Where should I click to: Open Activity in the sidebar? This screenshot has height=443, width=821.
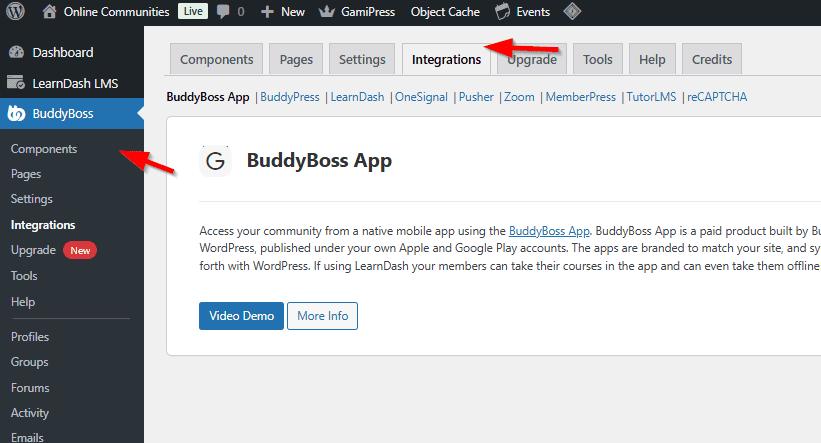pyautogui.click(x=30, y=413)
